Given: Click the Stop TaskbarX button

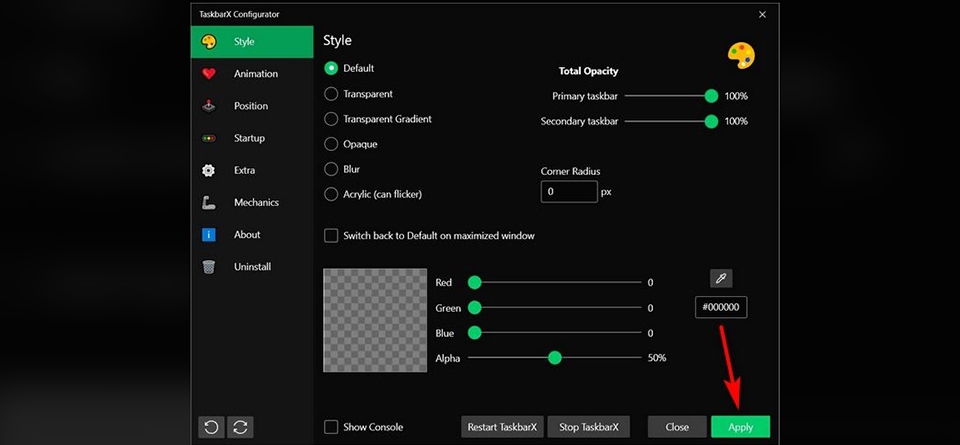Looking at the screenshot, I should click(x=588, y=427).
